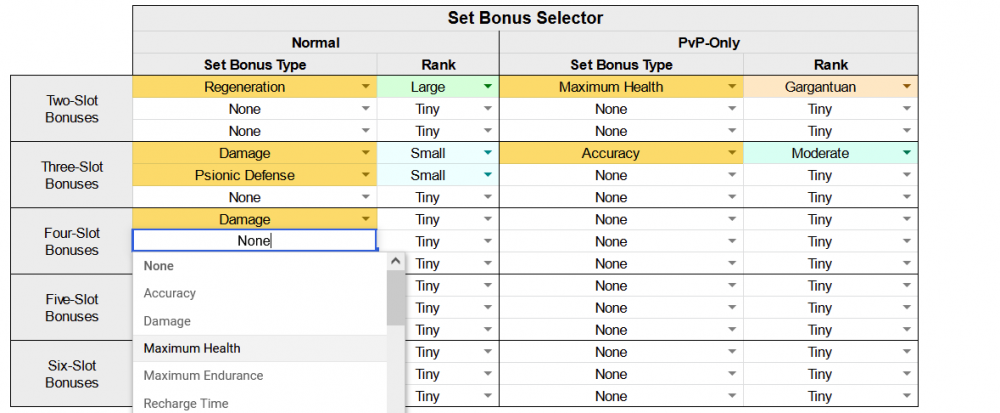Select Maximum Endurance option in the list
The height and width of the screenshot is (413, 1000).
[x=203, y=375]
